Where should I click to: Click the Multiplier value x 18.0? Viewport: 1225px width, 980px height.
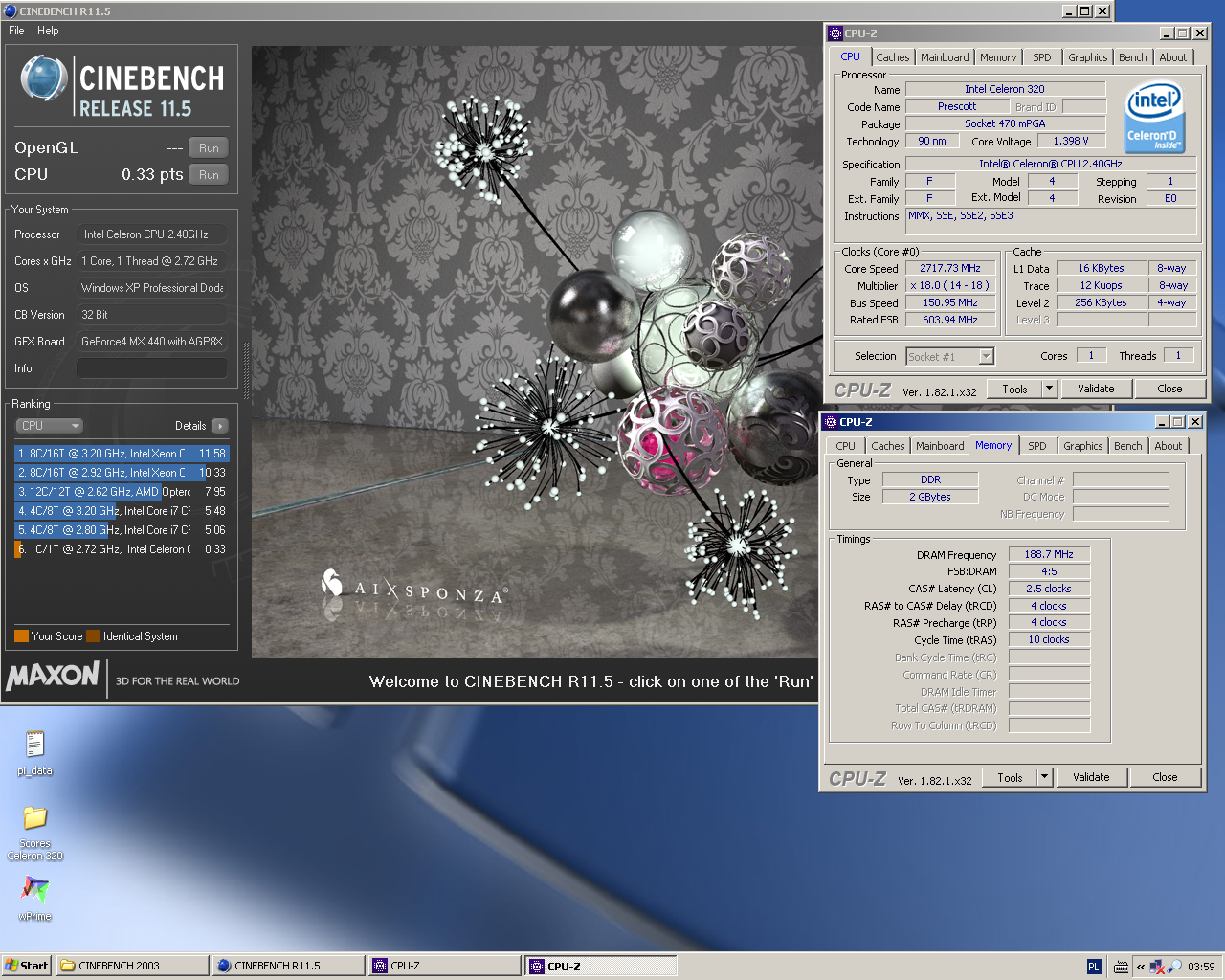(x=950, y=285)
